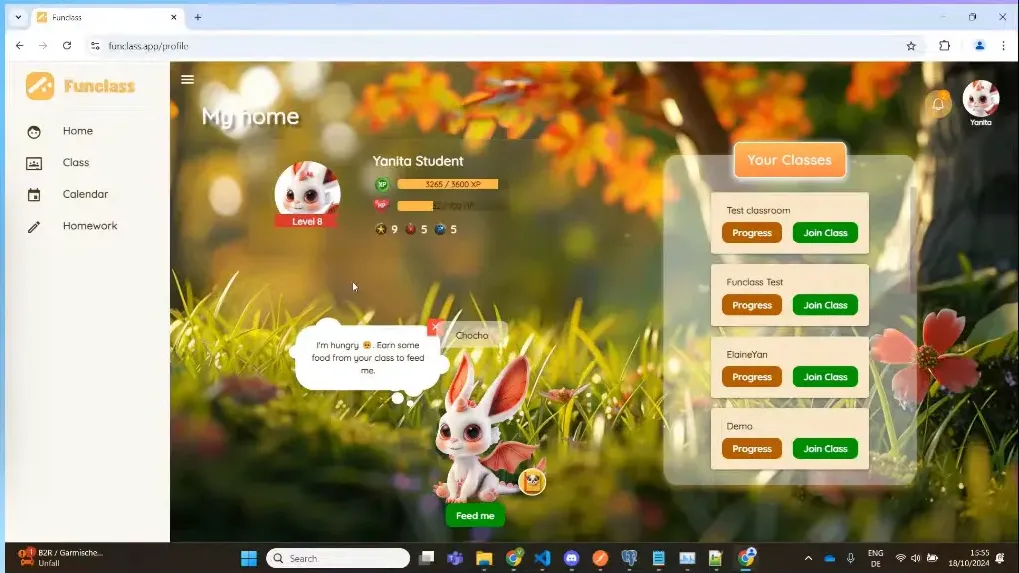This screenshot has width=1019, height=573.
Task: View Progress for Test classroom
Action: pos(752,233)
